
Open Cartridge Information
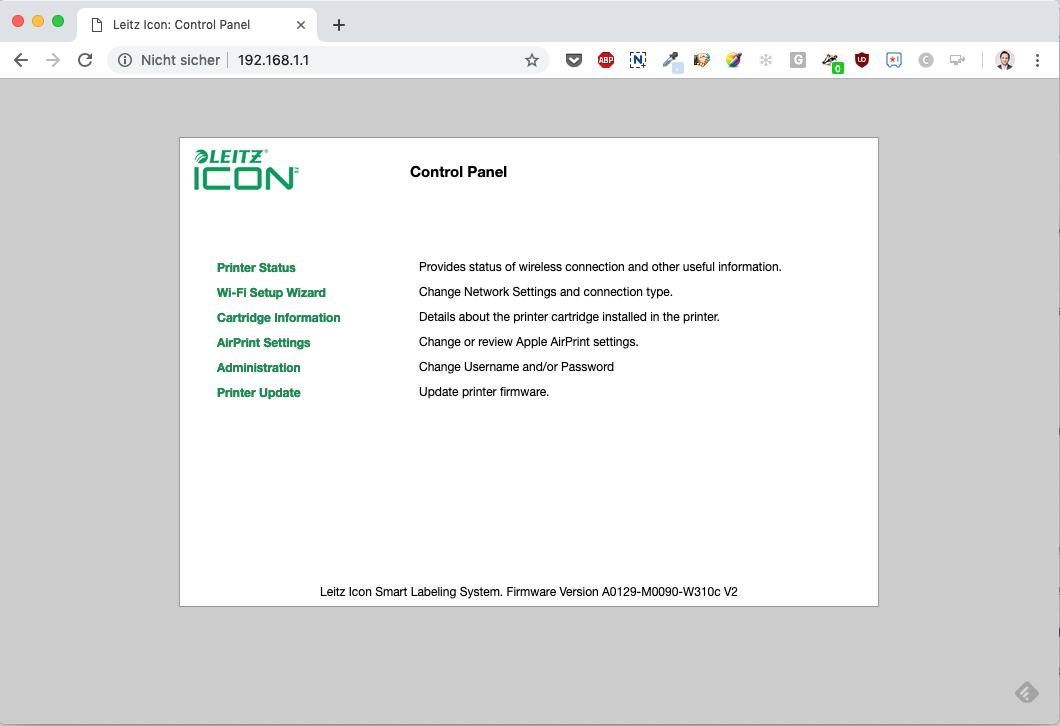279,318
